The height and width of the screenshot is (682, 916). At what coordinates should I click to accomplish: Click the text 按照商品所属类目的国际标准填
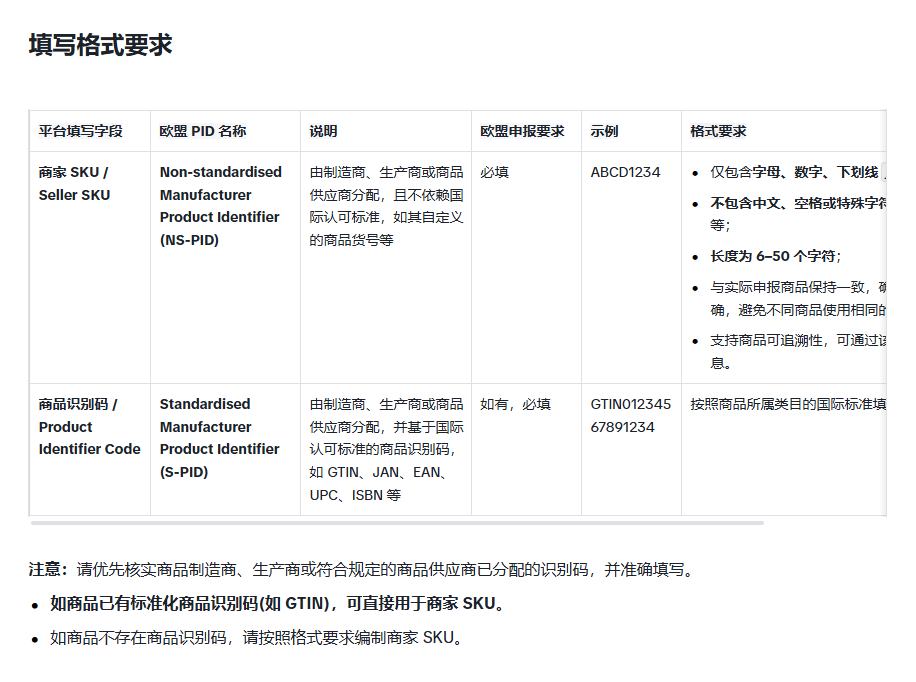[788, 404]
